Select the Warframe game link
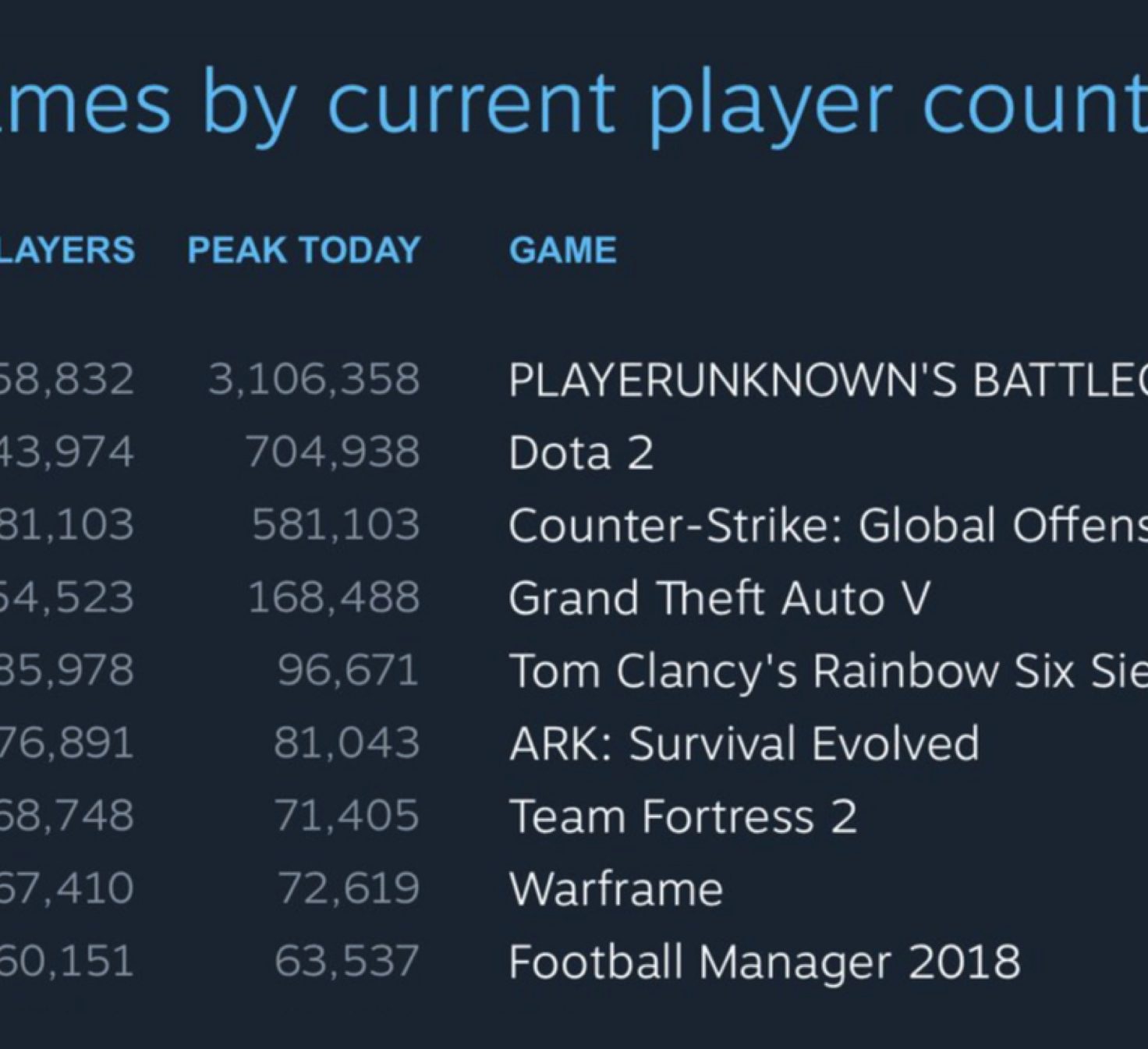Image resolution: width=1148 pixels, height=1049 pixels. pos(616,888)
